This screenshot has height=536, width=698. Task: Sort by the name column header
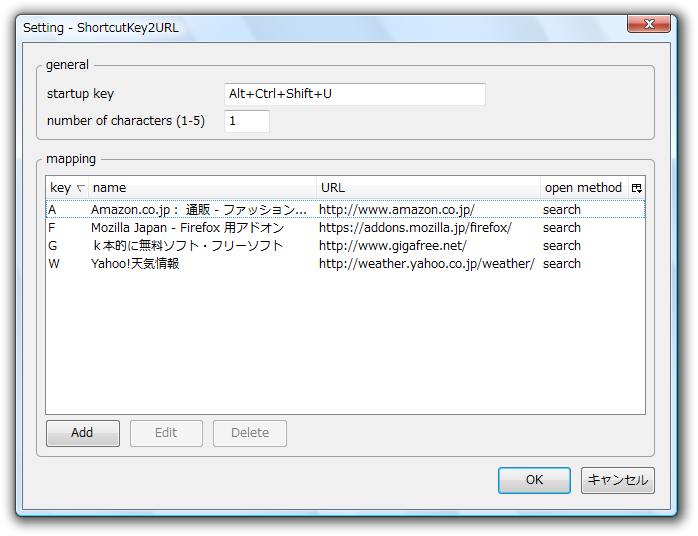coord(203,188)
